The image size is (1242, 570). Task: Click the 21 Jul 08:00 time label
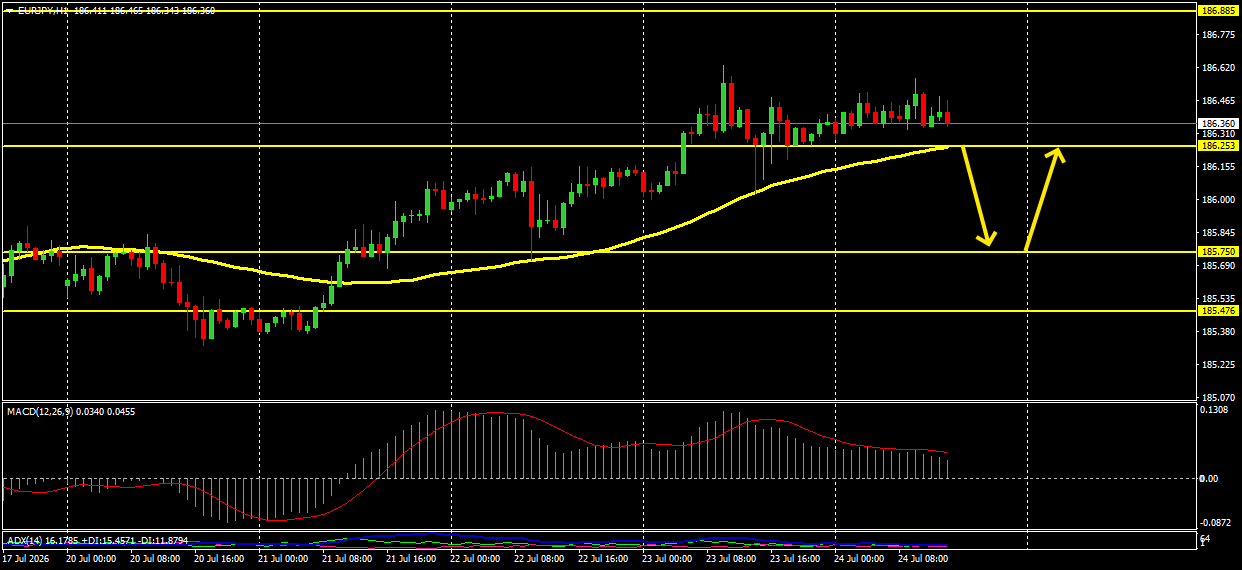tap(346, 559)
